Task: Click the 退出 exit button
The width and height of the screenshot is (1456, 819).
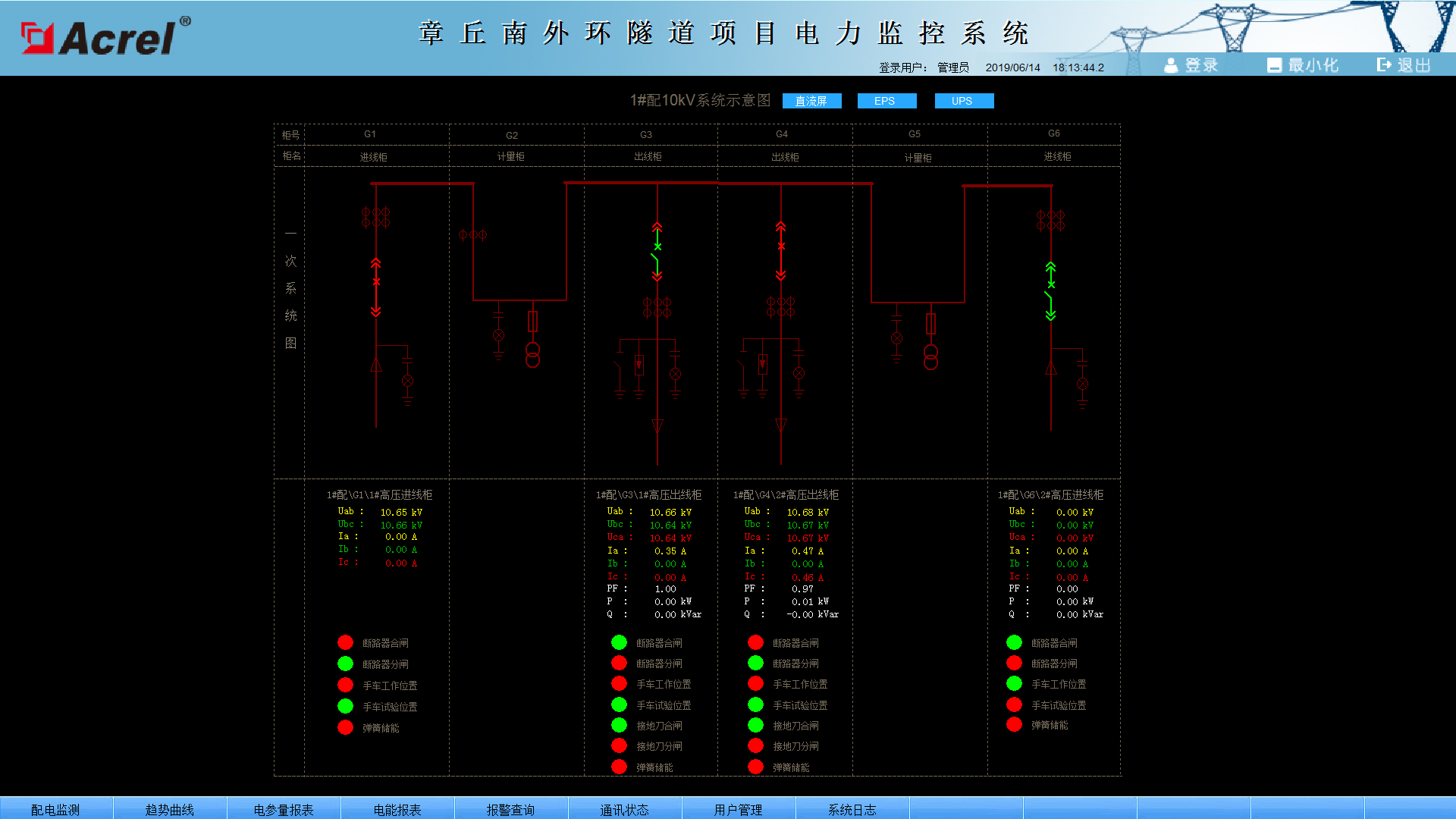Action: tap(1404, 65)
